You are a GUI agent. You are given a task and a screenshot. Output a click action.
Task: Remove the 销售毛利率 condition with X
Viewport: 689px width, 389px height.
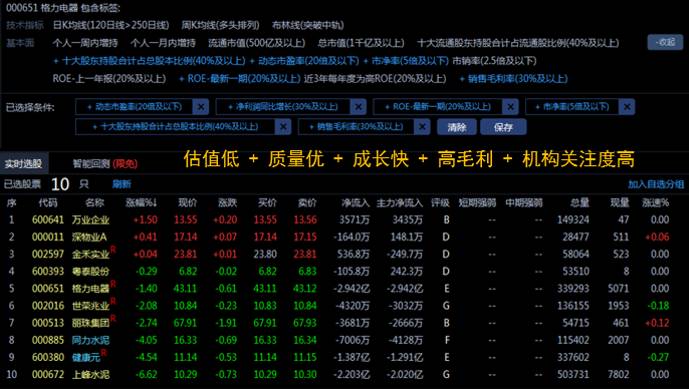point(422,127)
